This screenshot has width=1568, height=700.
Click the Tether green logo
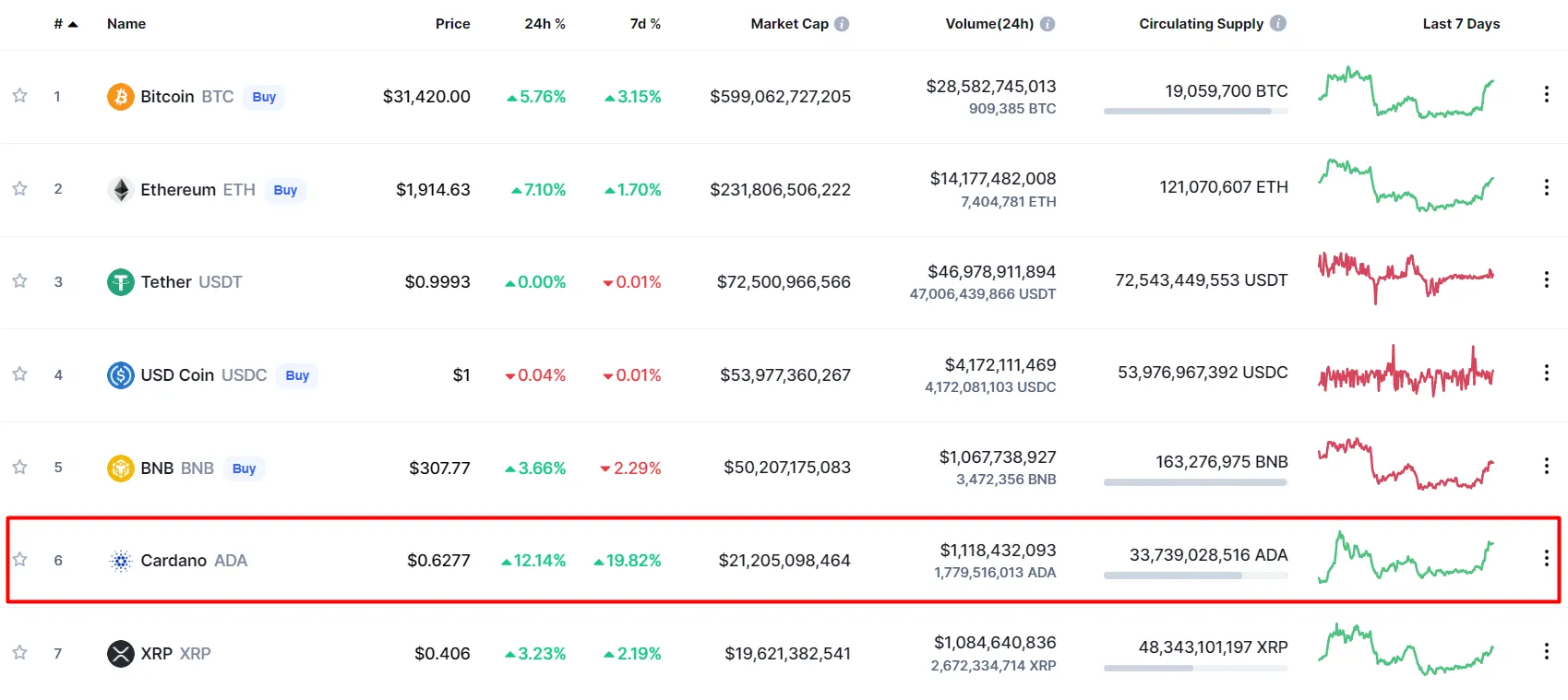coord(121,282)
